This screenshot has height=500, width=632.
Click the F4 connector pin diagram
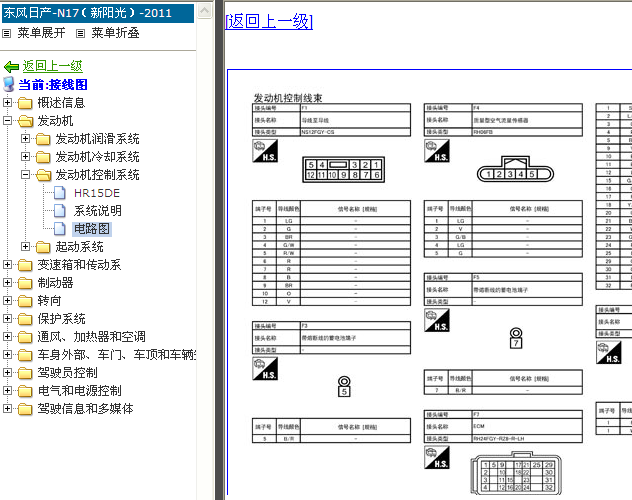point(515,169)
